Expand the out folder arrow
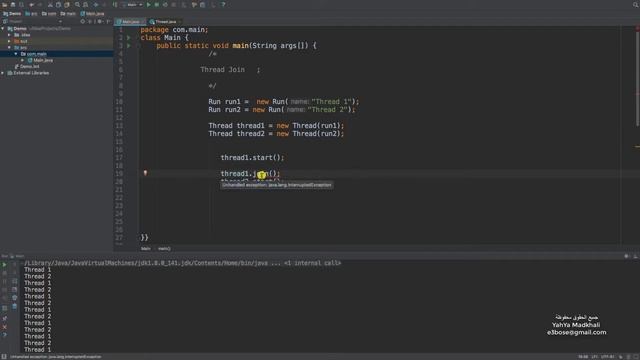The image size is (640, 360). click(x=9, y=41)
